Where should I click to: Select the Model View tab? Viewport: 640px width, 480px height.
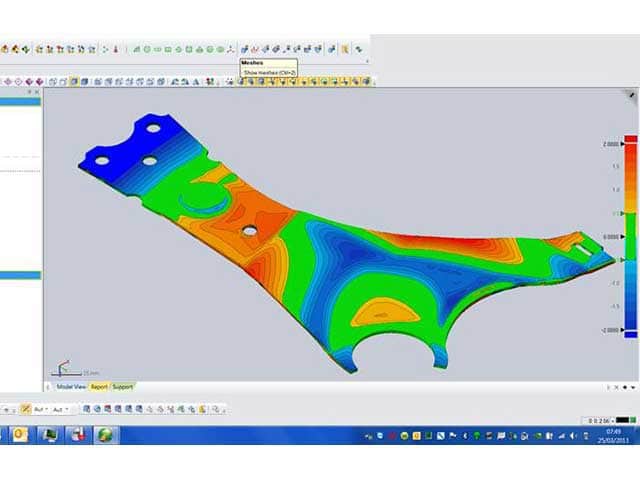[70, 386]
